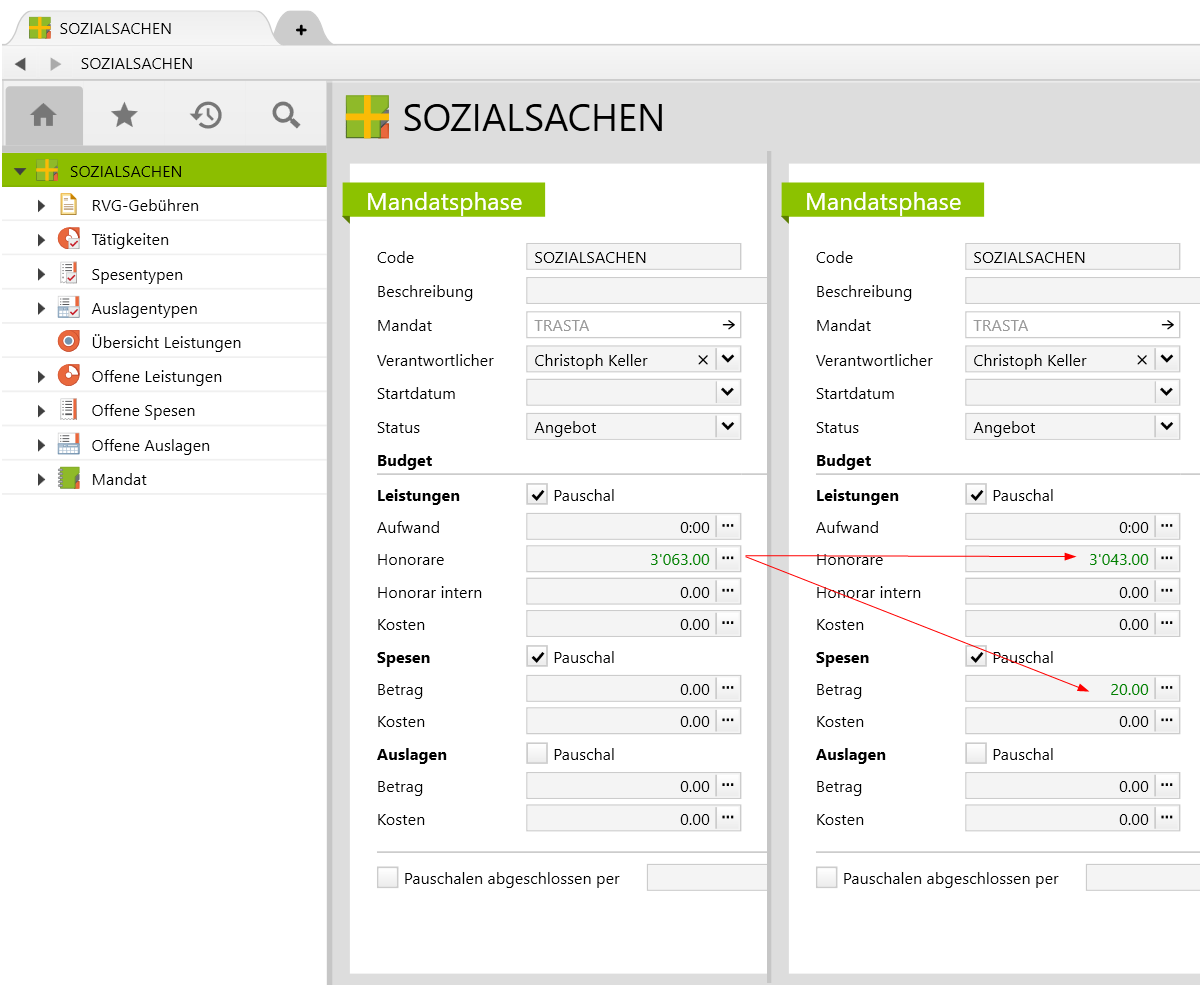Add a new tab with plus button
1200x985 pixels.
pyautogui.click(x=301, y=30)
